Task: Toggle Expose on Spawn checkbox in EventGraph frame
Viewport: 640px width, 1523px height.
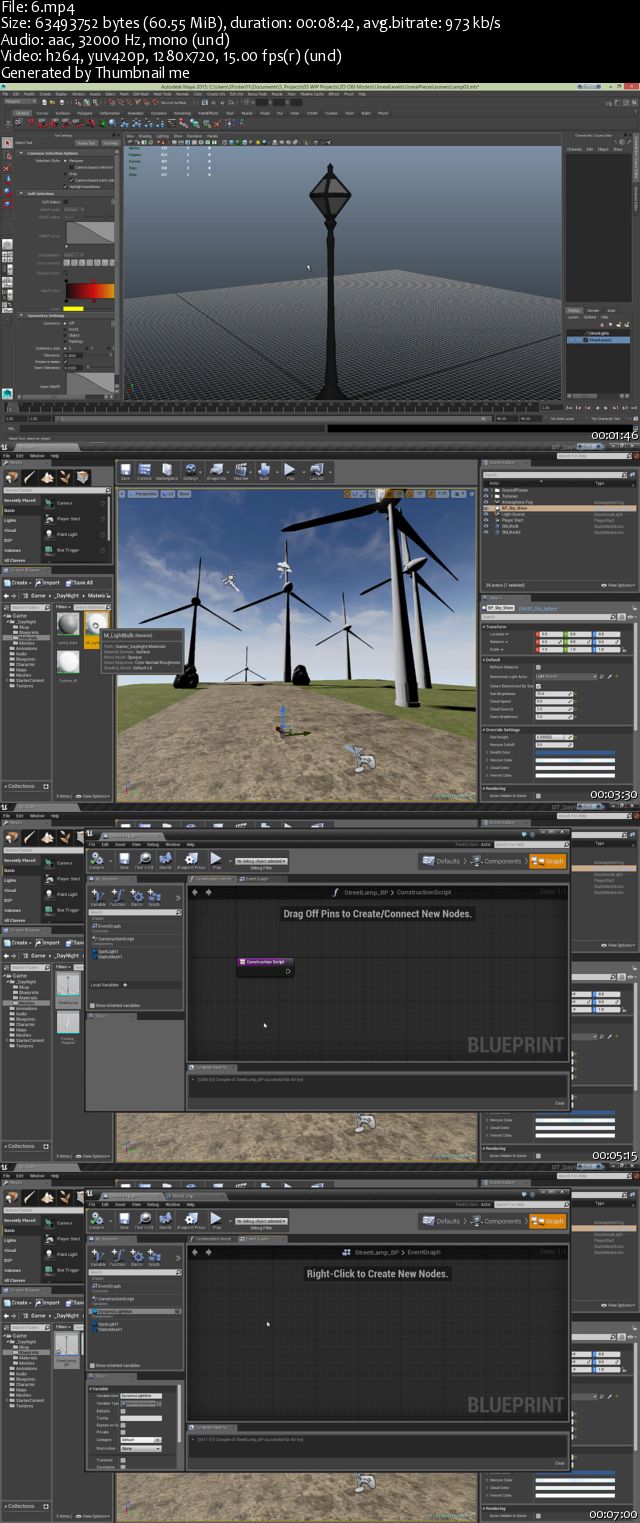Action: [x=123, y=1425]
